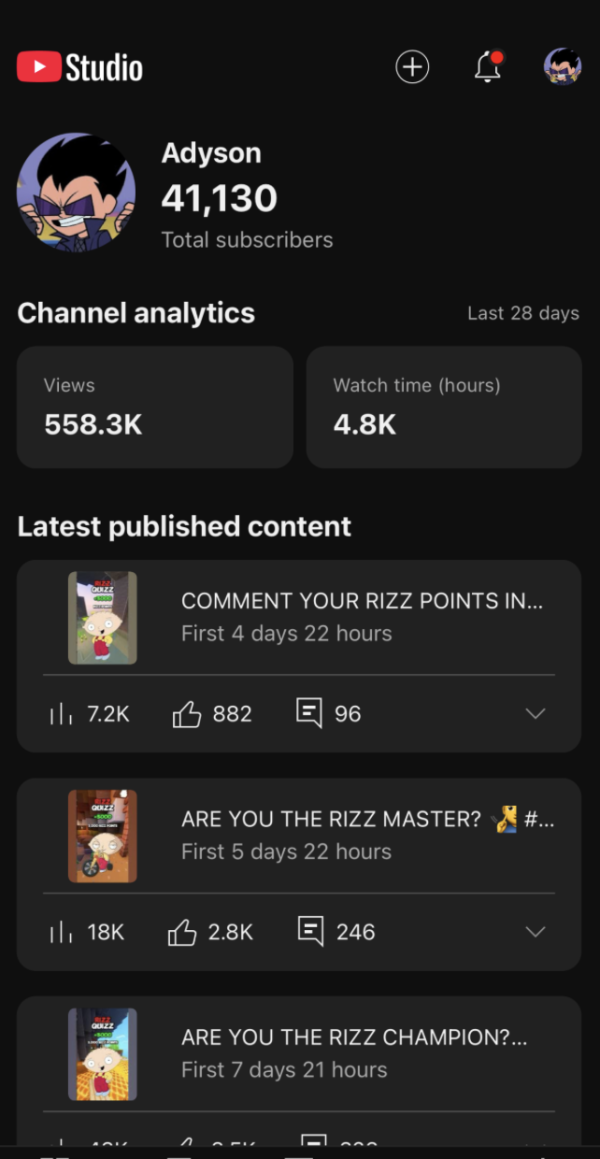Open the Channel analytics heading
Screen dimensions: 600x1159
click(136, 313)
